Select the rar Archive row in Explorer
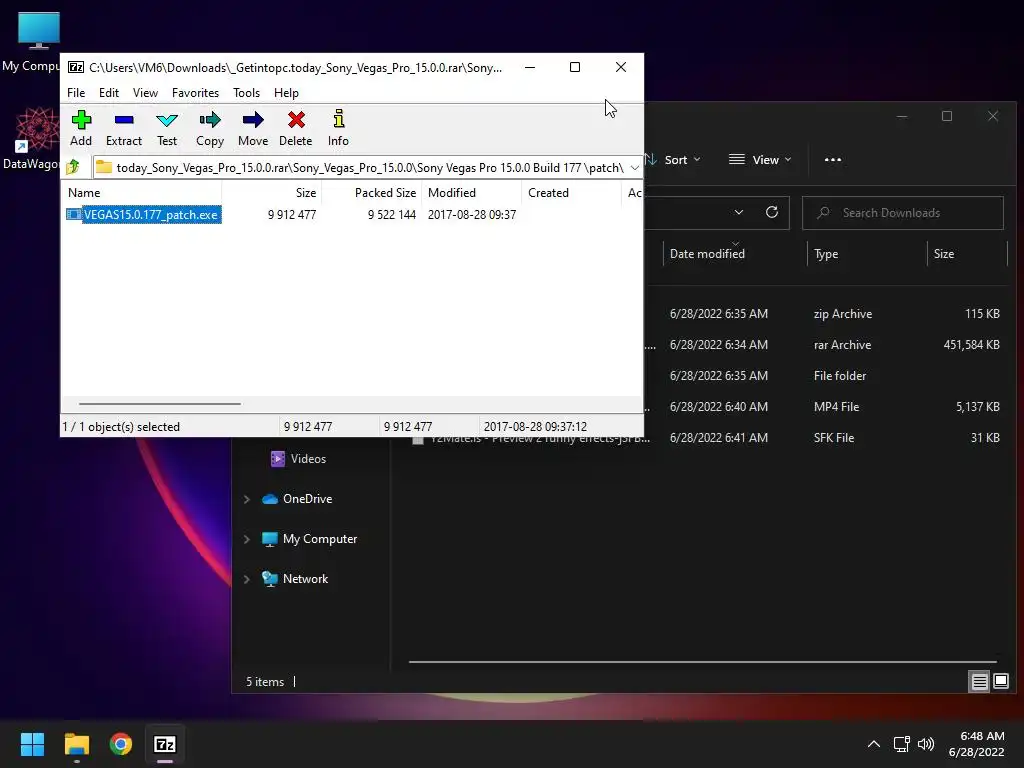The width and height of the screenshot is (1024, 768). point(825,345)
